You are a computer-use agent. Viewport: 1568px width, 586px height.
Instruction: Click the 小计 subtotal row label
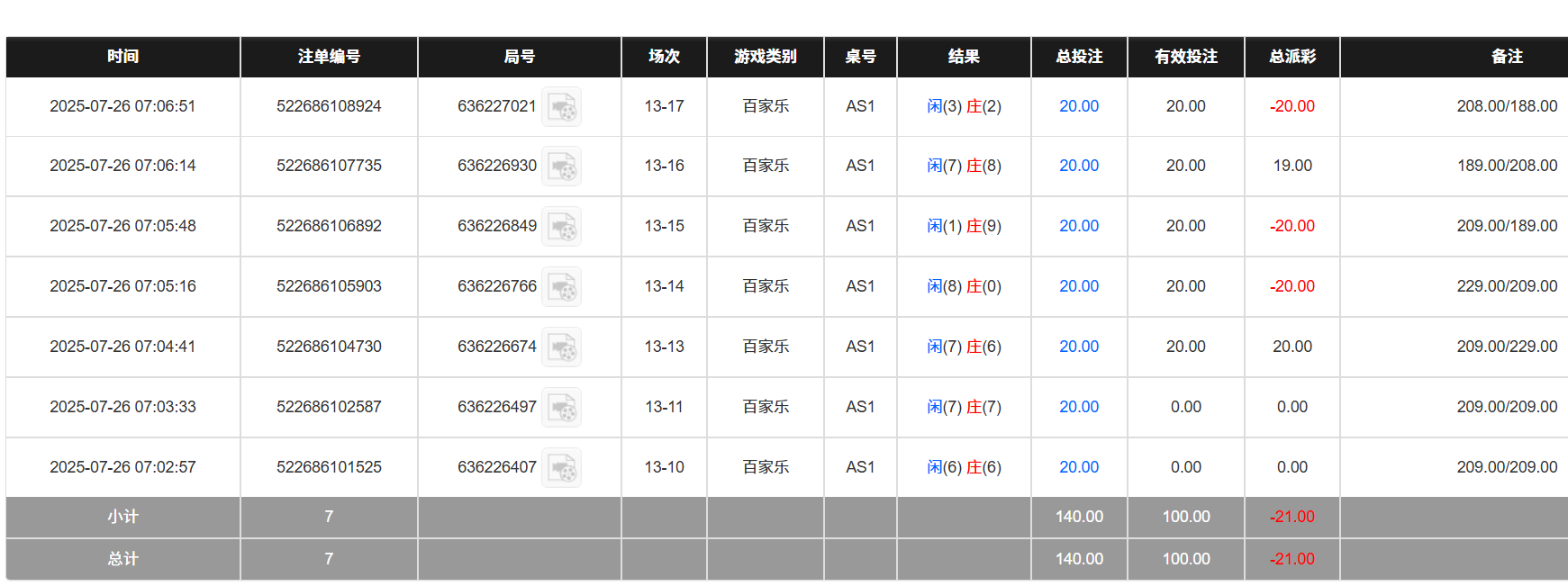point(122,517)
